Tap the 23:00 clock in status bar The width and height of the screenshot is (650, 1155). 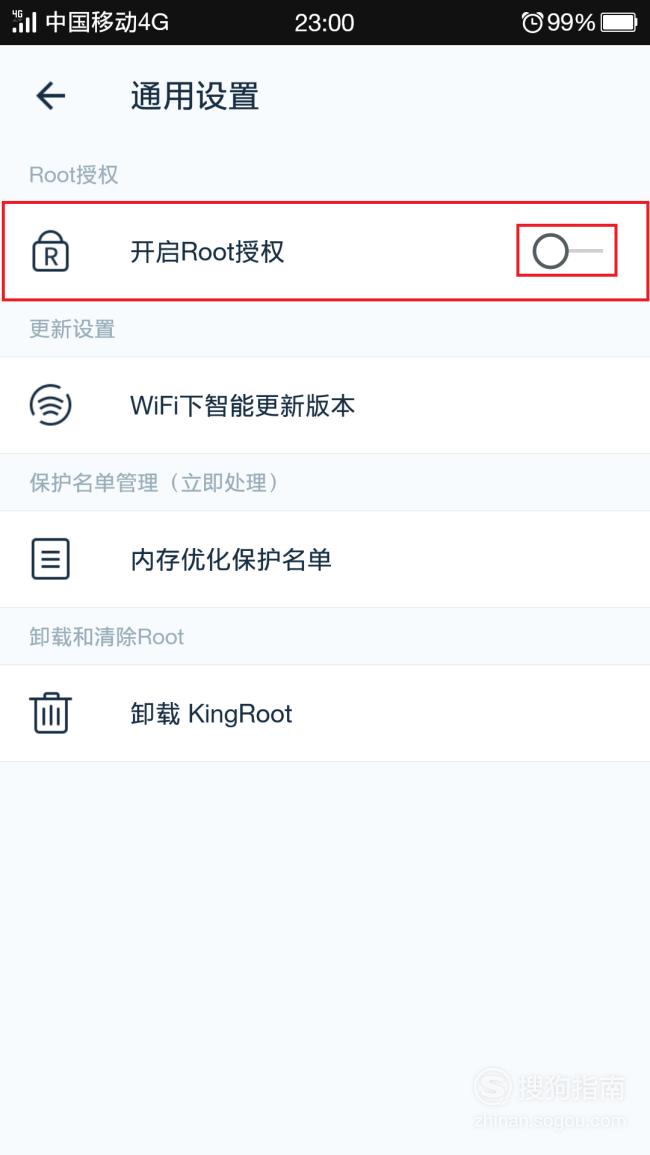(324, 23)
